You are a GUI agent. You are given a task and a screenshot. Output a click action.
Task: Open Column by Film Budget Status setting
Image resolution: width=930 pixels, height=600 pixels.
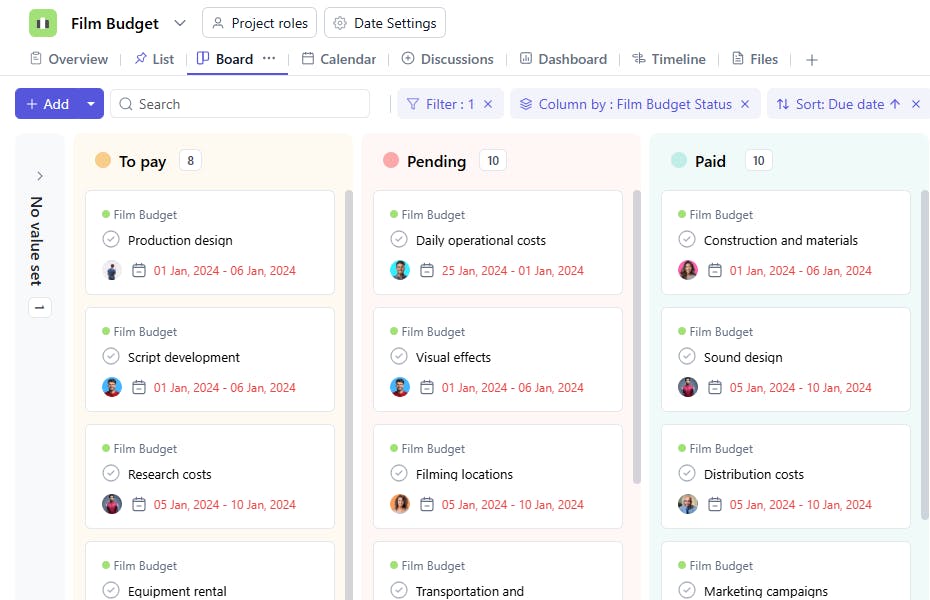click(626, 104)
